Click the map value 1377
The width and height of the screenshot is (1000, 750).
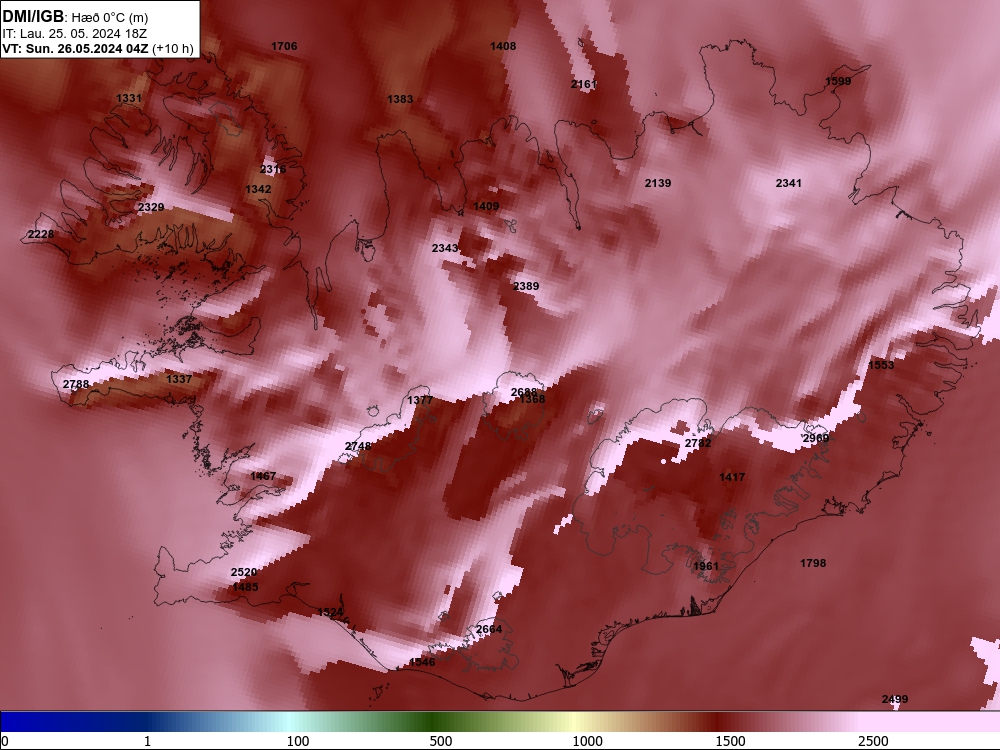420,400
